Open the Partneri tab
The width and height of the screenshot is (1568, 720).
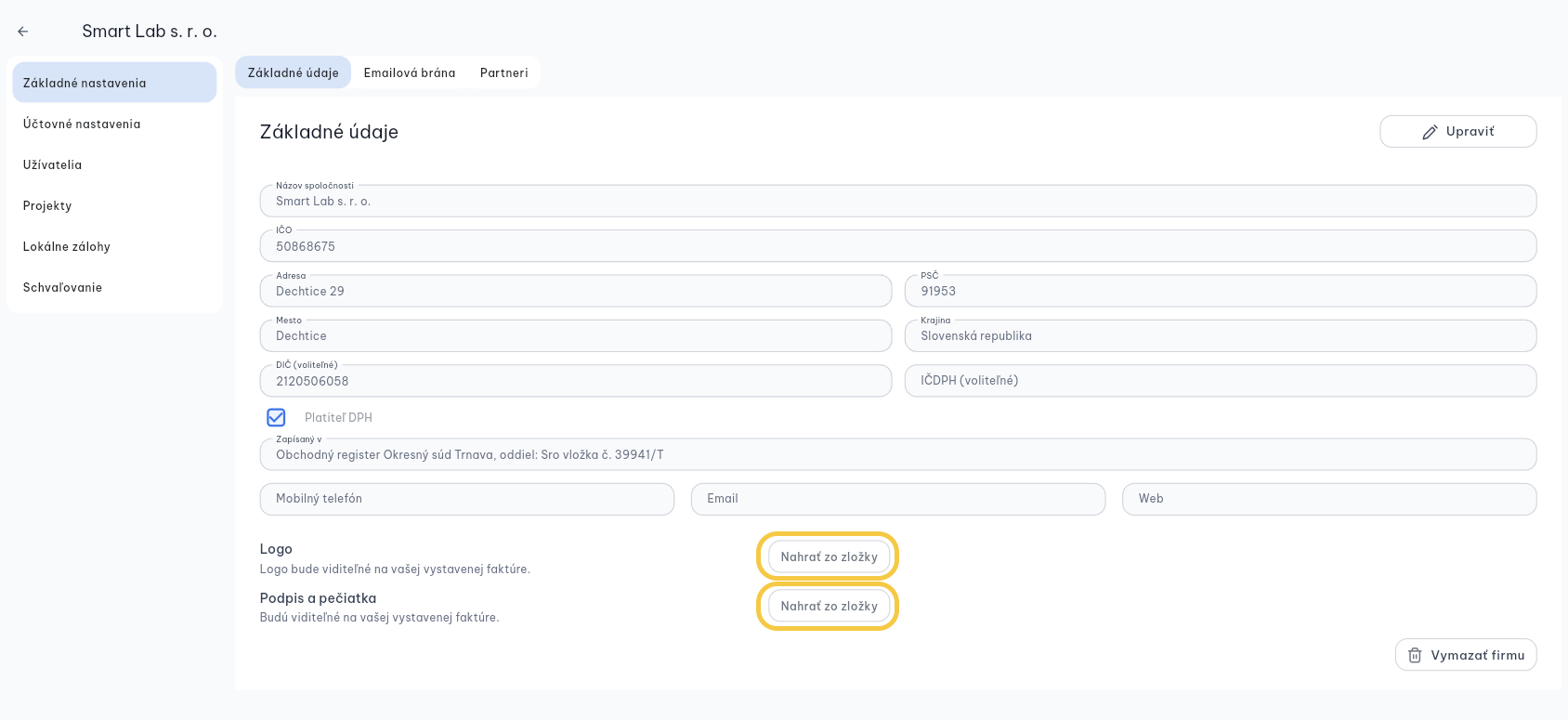[x=504, y=72]
